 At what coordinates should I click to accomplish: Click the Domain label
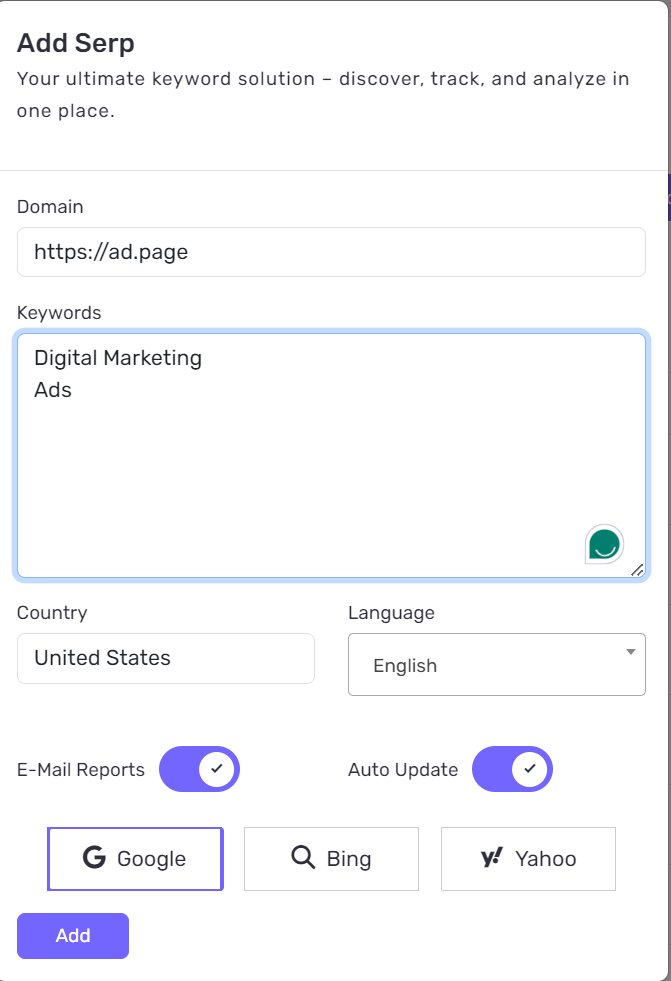coord(50,206)
